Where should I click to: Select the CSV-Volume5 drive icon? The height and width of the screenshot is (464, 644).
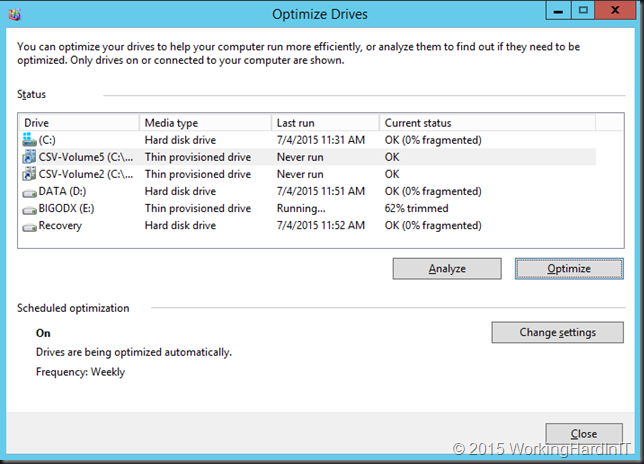(29, 157)
